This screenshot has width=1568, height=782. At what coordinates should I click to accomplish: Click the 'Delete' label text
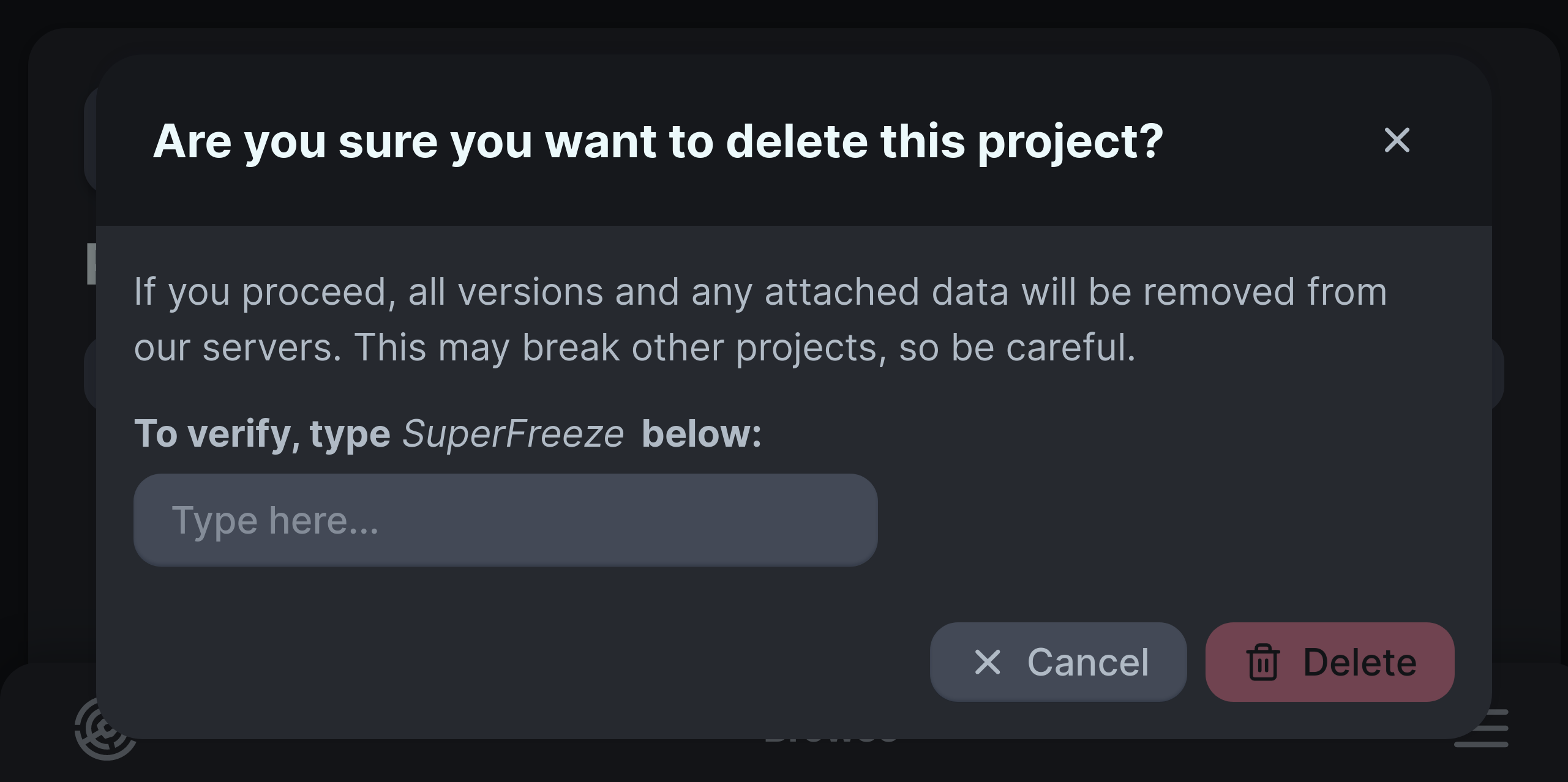(x=1359, y=662)
